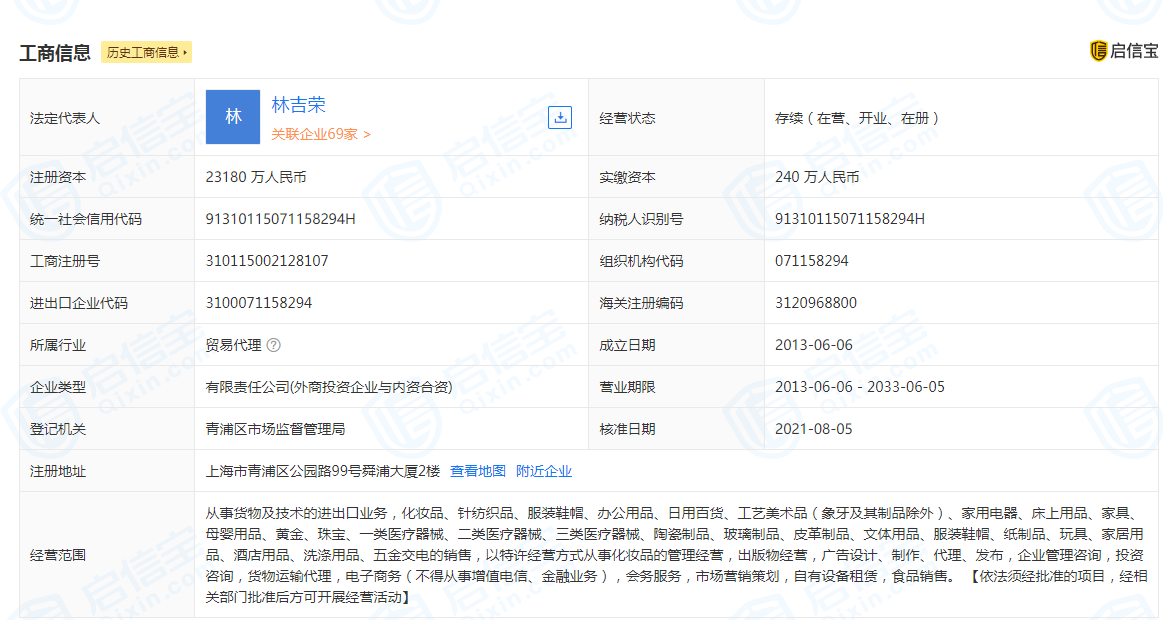Image resolution: width=1163 pixels, height=620 pixels.
Task: Click the 统一社会信用代码 label
Action: point(86,220)
